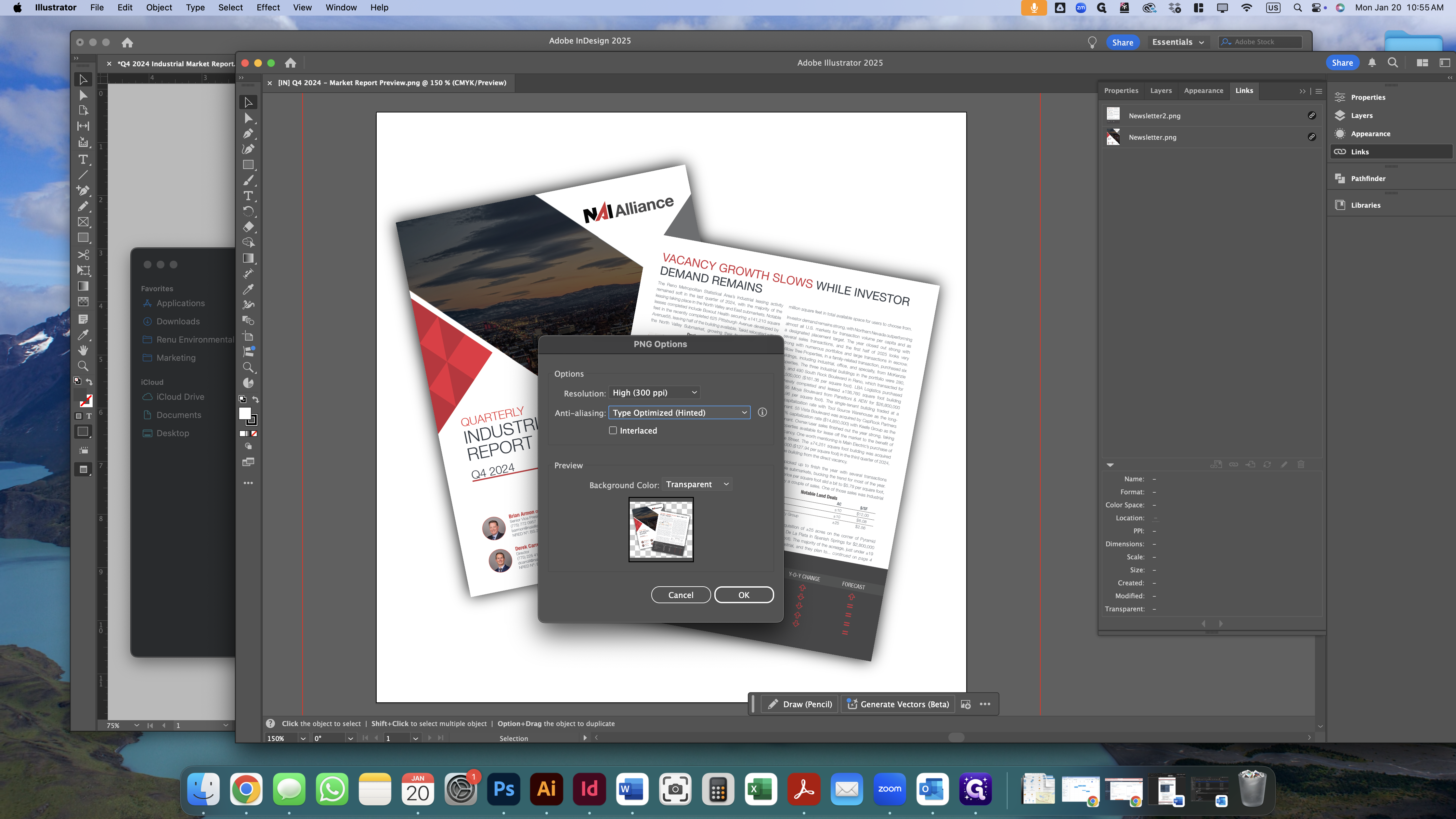Viewport: 1456px width, 819px height.
Task: Toggle formatting affects container in InDesign
Action: point(79,417)
